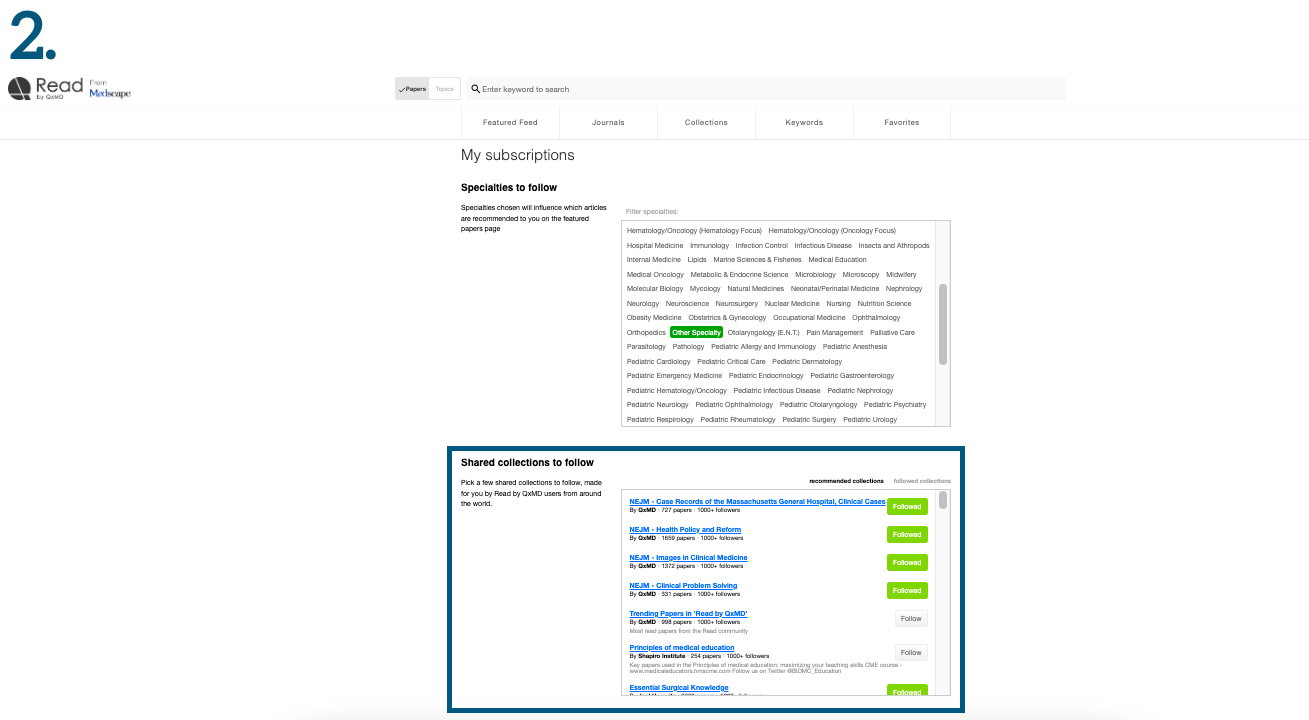Select Otolaryngology (E.N.T.) specialty
Viewport: 1309px width, 720px height.
(763, 332)
